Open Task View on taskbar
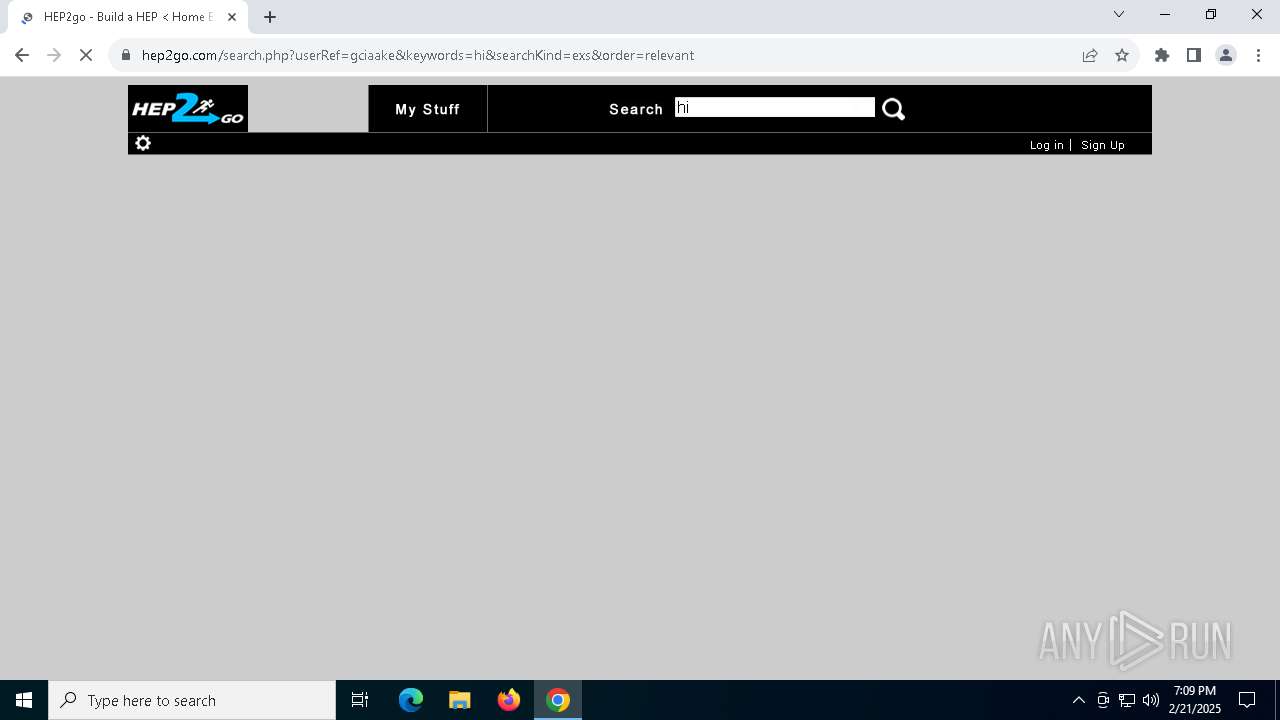 point(360,700)
